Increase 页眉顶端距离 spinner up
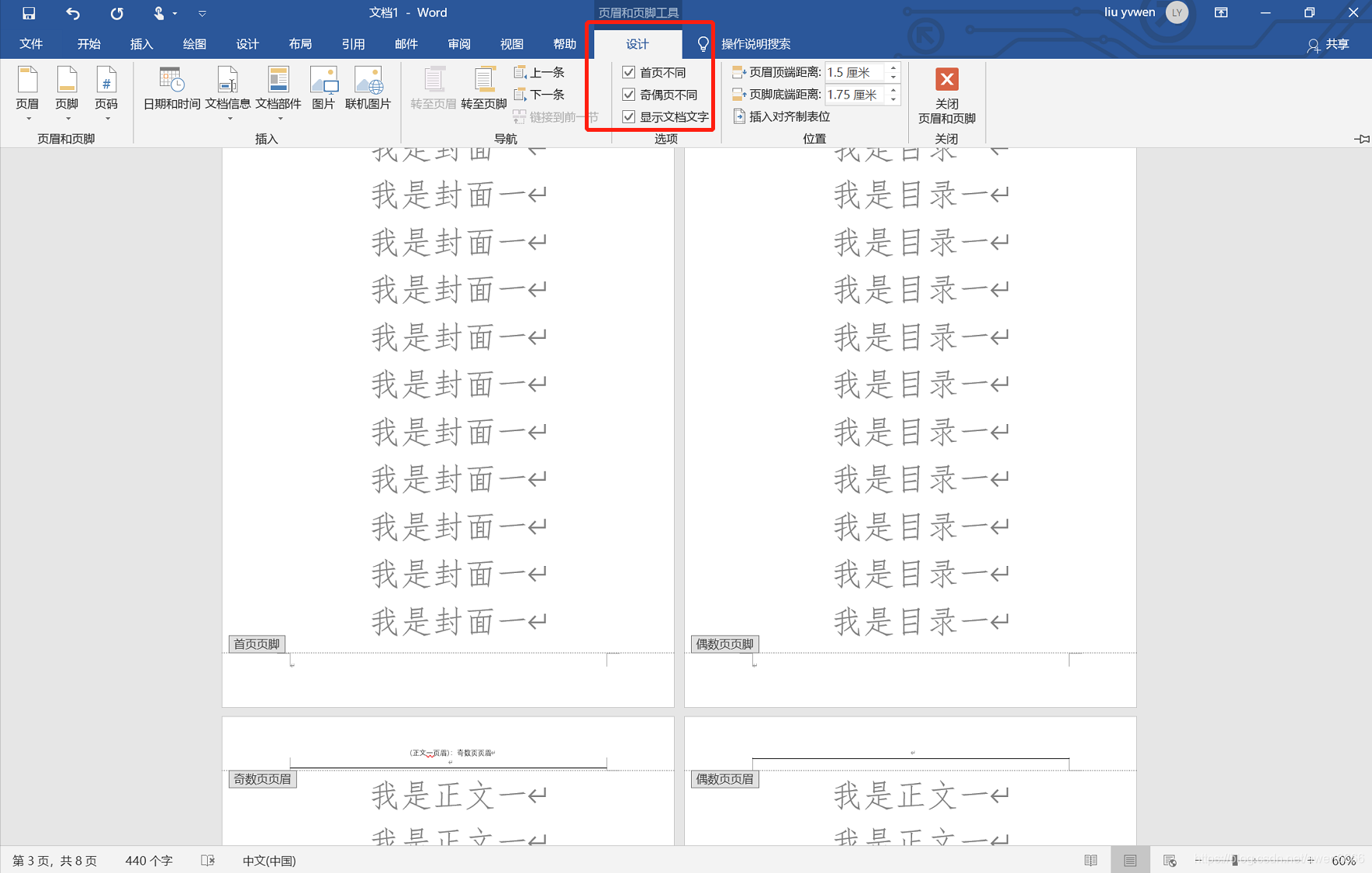The image size is (1372, 873). (x=893, y=67)
